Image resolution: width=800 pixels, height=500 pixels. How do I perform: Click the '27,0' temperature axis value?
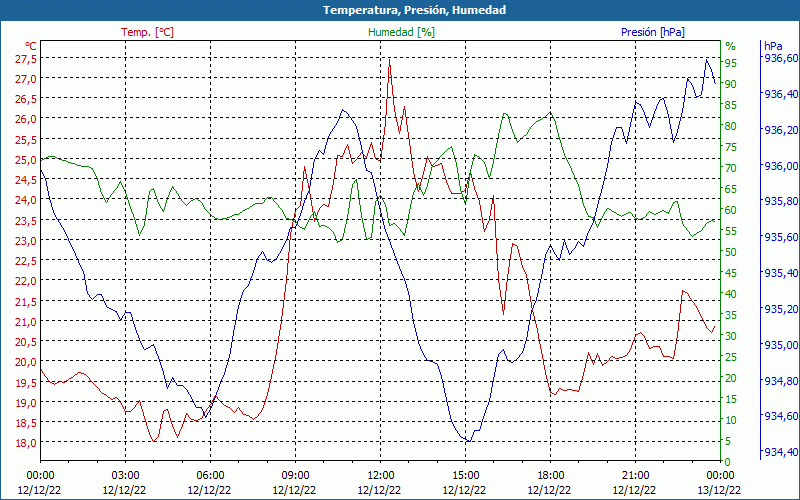(26, 79)
